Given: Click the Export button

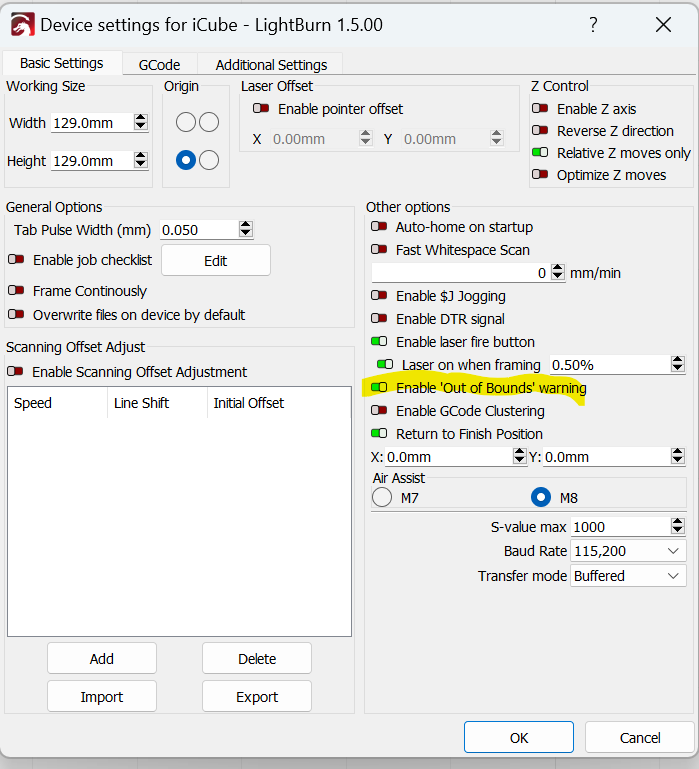Looking at the screenshot, I should [x=257, y=696].
